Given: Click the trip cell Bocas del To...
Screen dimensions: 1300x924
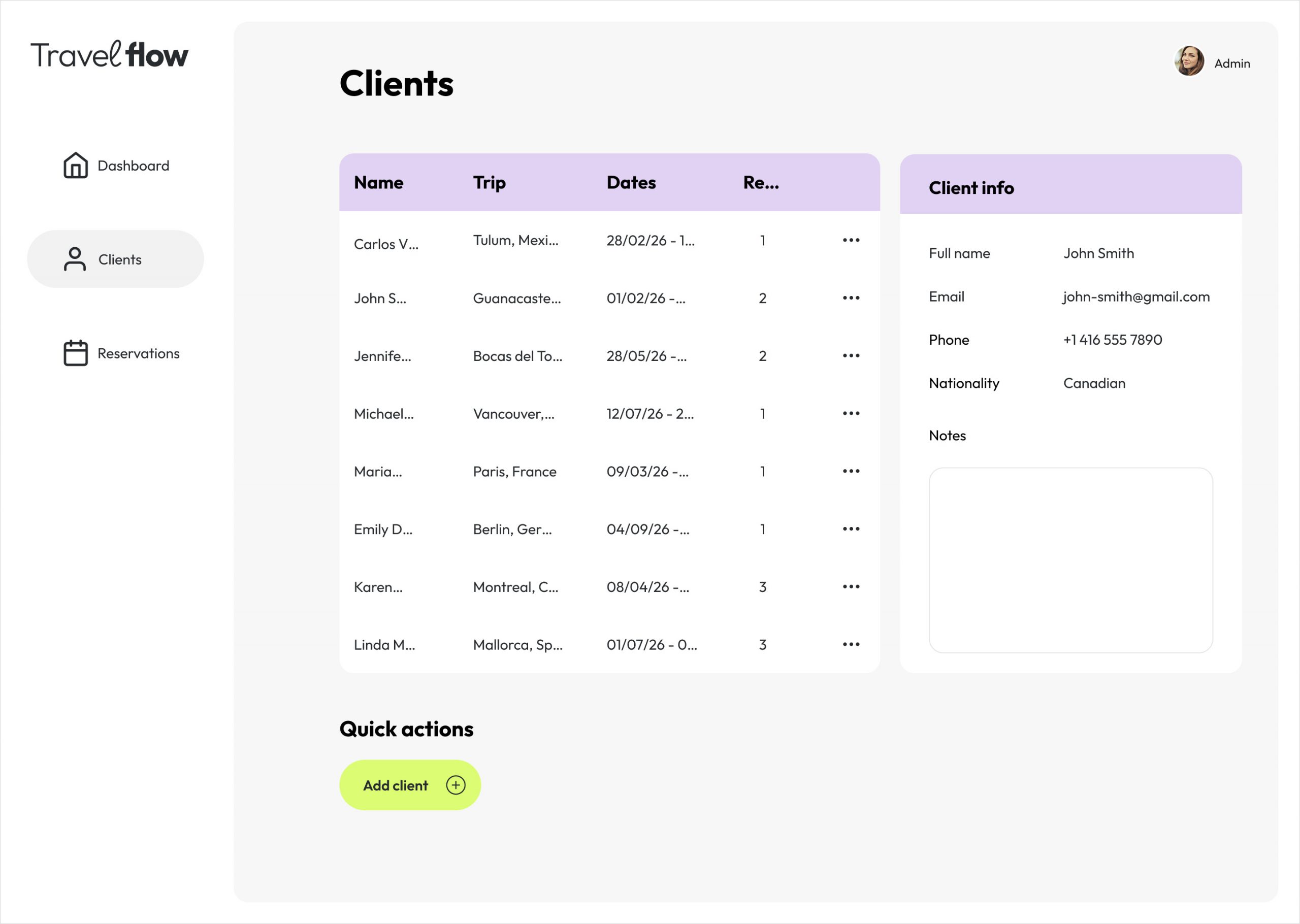Looking at the screenshot, I should [x=518, y=356].
